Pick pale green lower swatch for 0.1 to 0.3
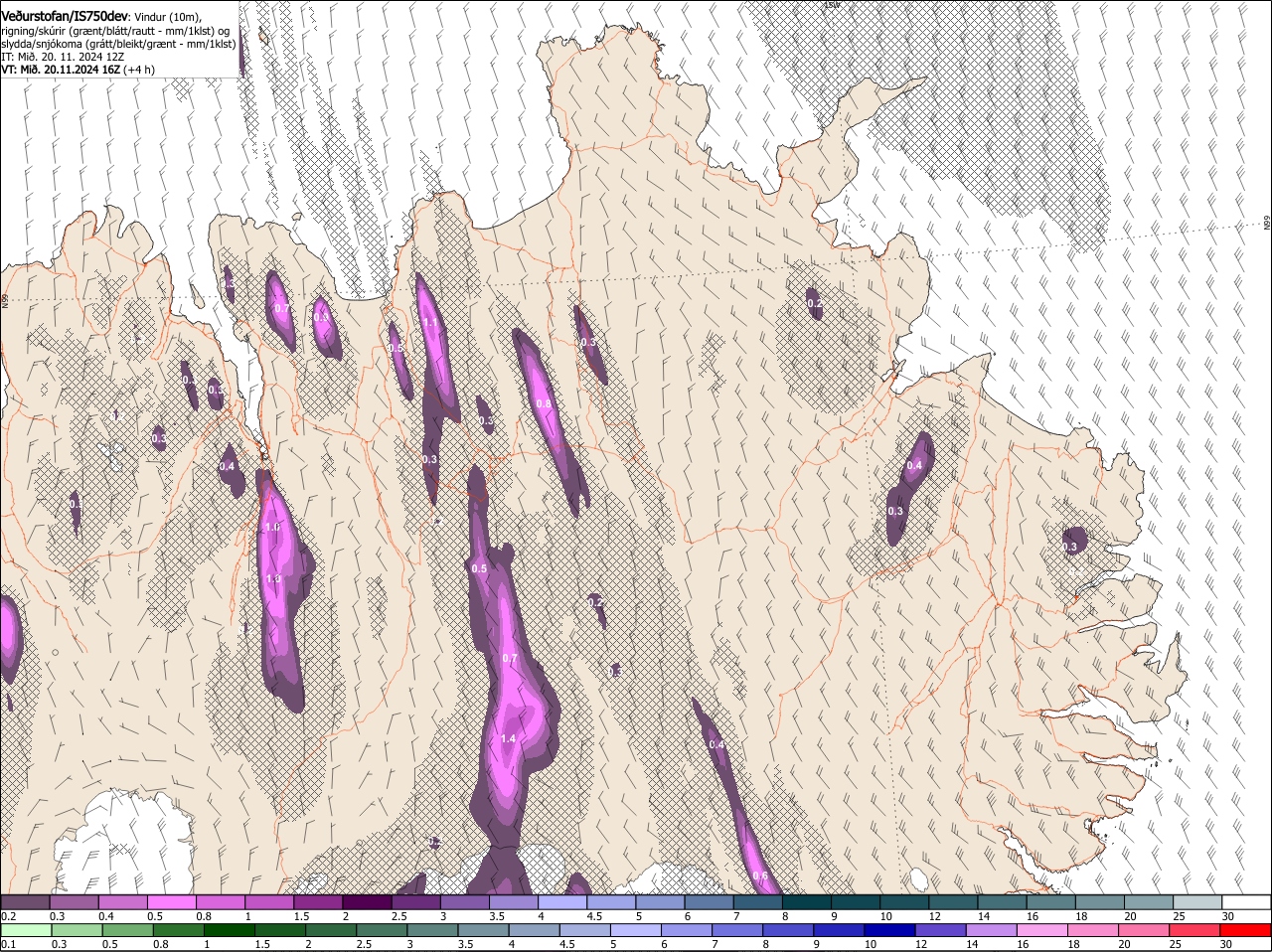 tap(26, 930)
